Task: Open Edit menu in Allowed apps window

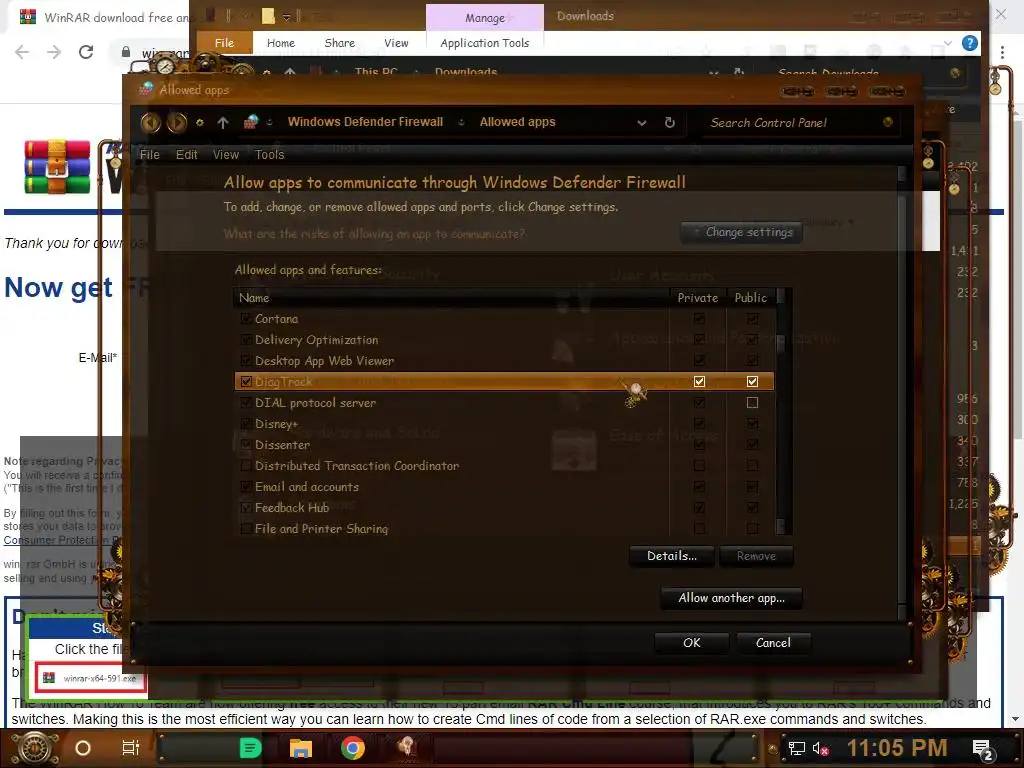Action: [186, 155]
